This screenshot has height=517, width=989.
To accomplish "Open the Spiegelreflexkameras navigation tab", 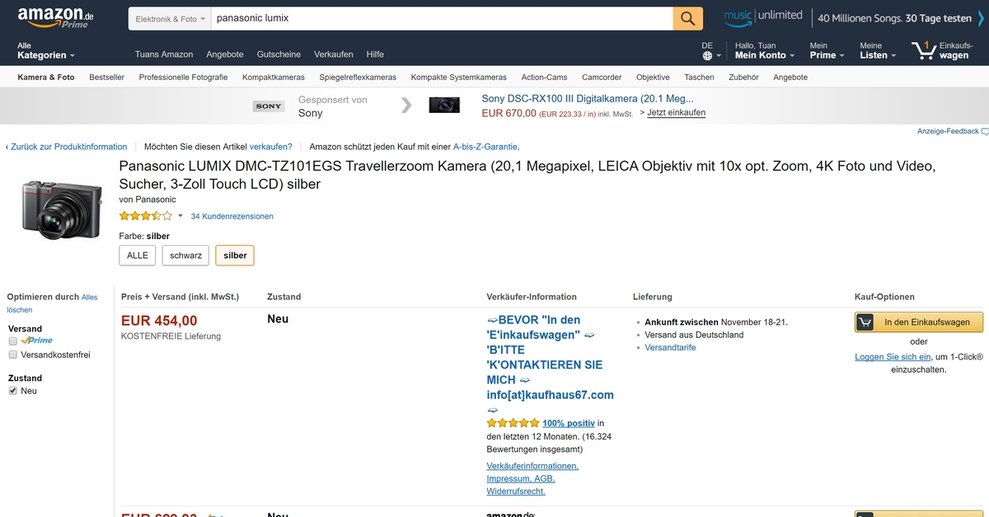I will [358, 77].
